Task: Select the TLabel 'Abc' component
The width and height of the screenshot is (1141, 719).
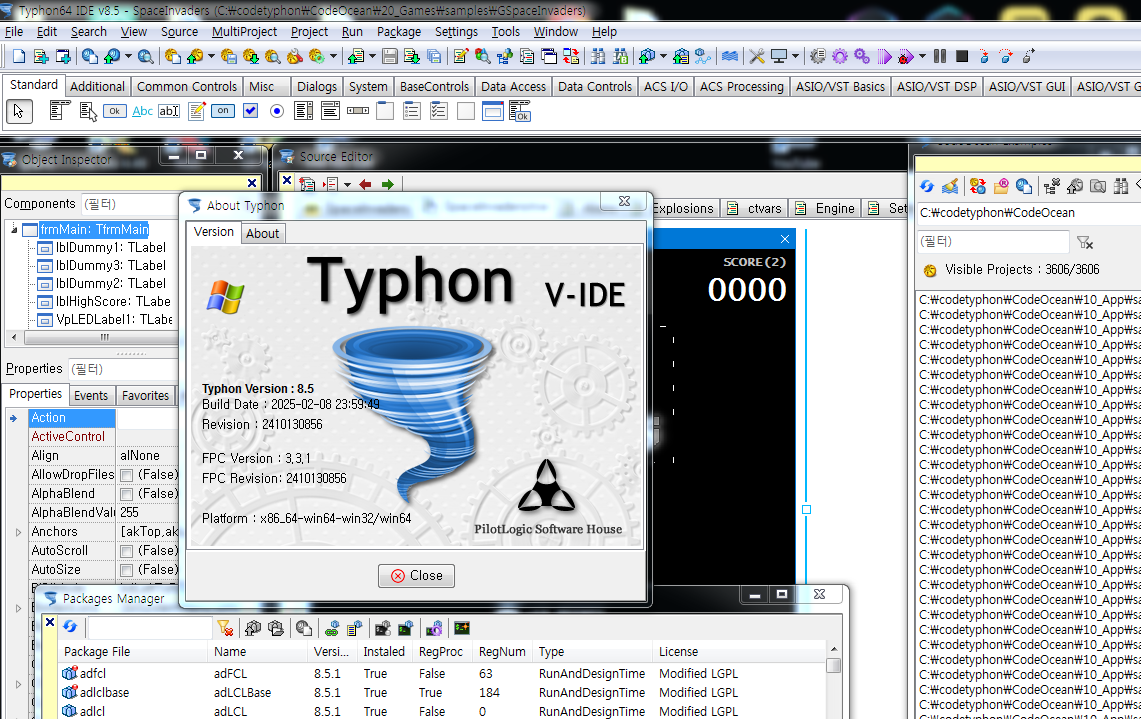Action: coord(143,111)
